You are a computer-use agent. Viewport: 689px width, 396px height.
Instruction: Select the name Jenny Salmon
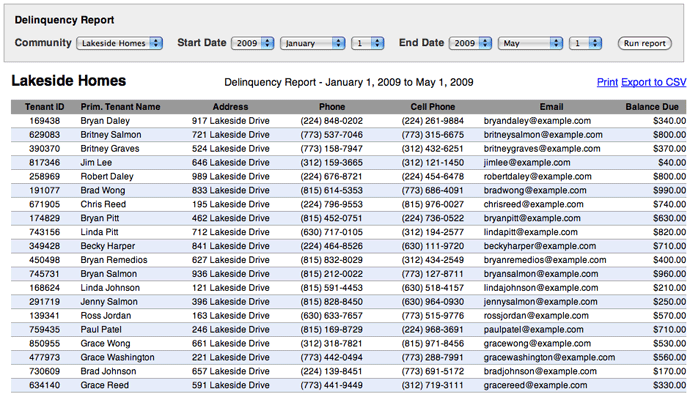(x=109, y=302)
